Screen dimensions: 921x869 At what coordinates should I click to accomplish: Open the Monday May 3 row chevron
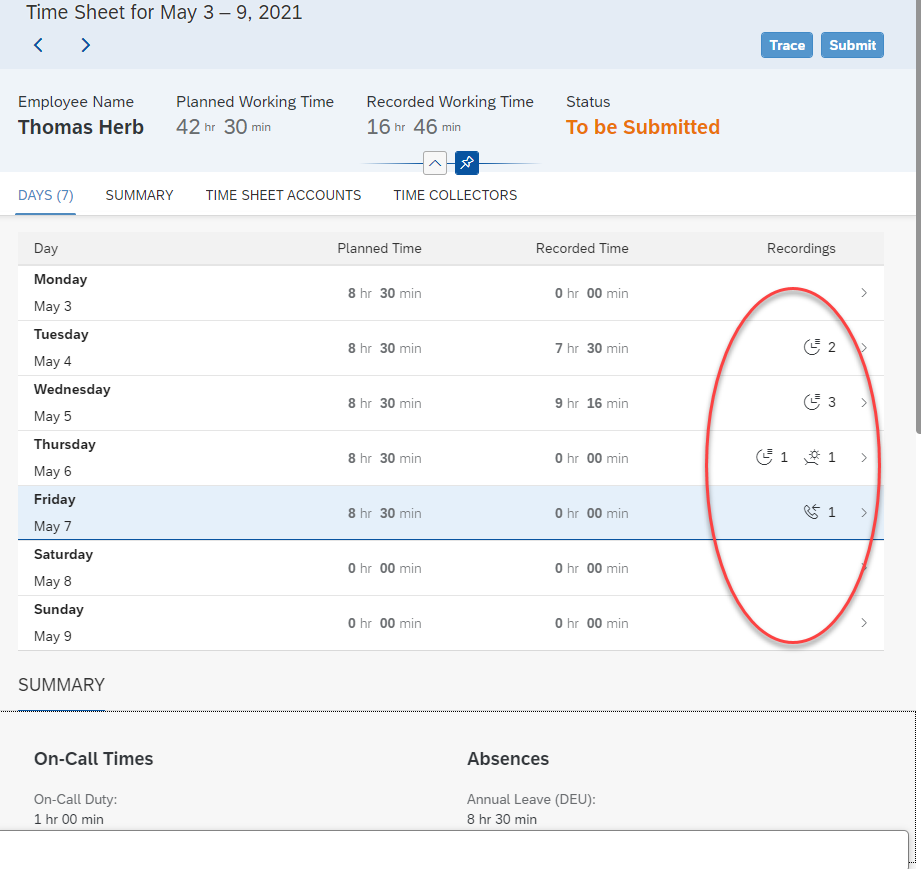pyautogui.click(x=863, y=293)
